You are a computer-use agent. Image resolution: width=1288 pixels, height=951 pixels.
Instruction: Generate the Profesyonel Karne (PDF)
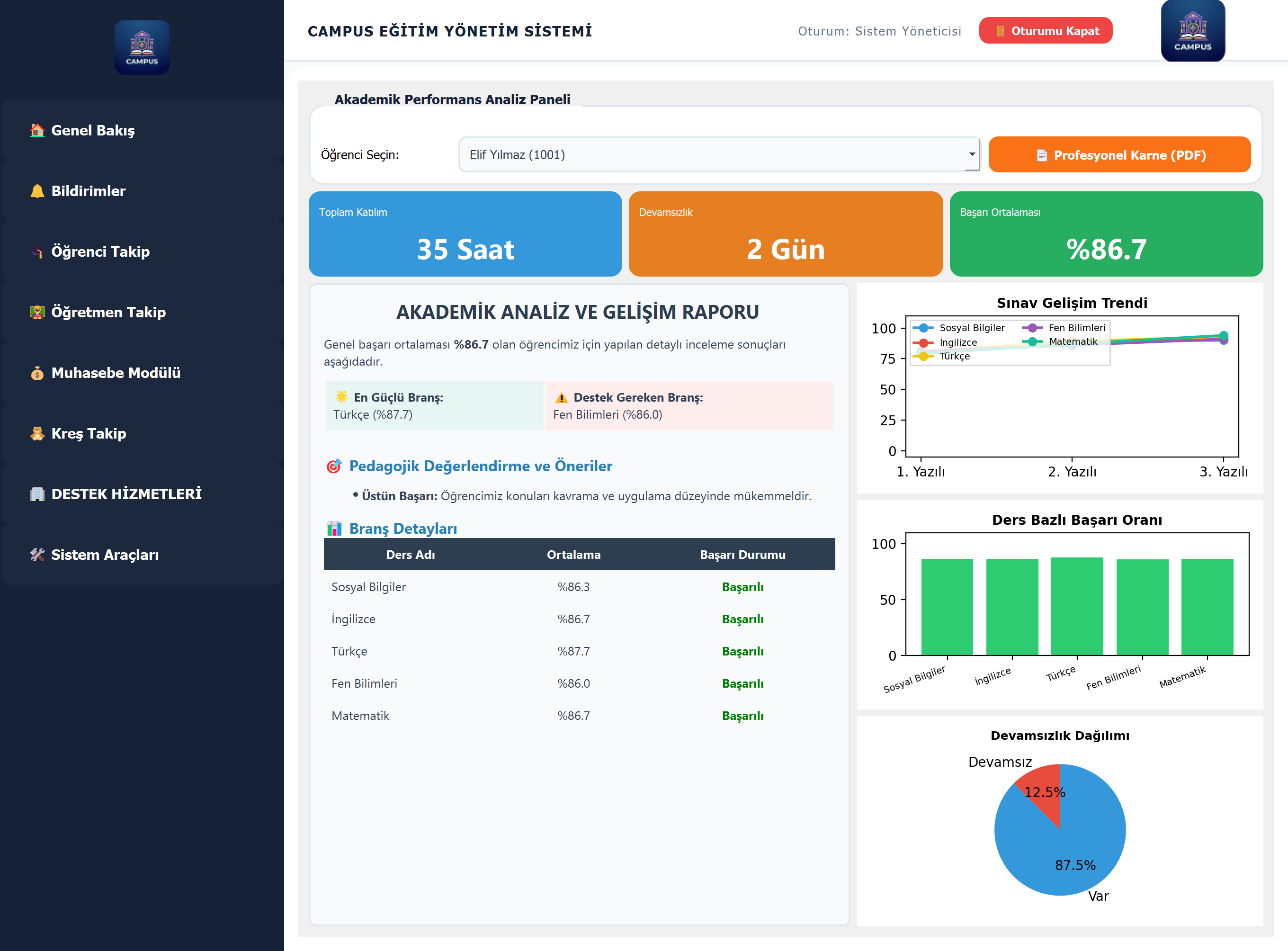(x=1119, y=155)
